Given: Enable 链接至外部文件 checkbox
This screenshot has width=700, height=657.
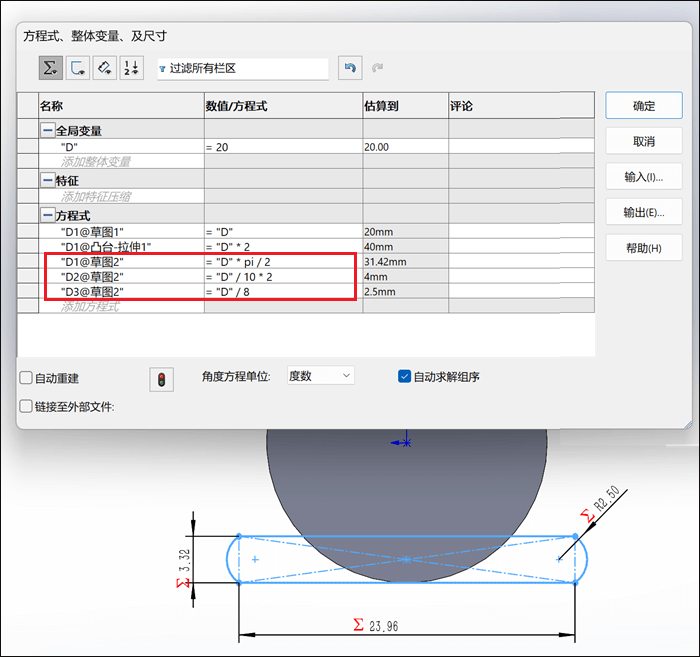Looking at the screenshot, I should (x=26, y=406).
